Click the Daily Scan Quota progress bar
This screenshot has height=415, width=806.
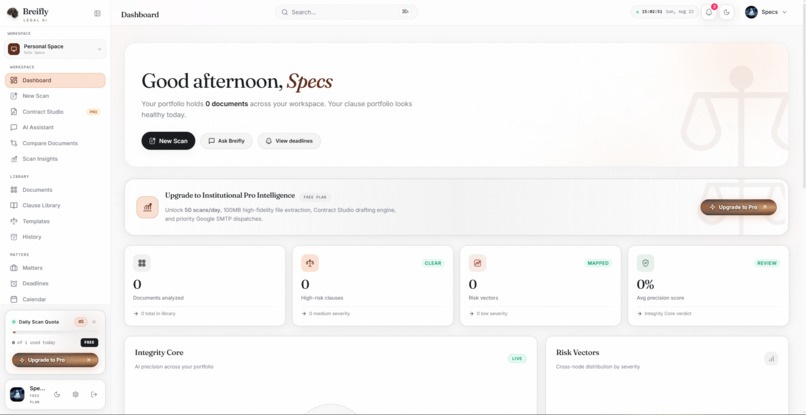pos(55,332)
